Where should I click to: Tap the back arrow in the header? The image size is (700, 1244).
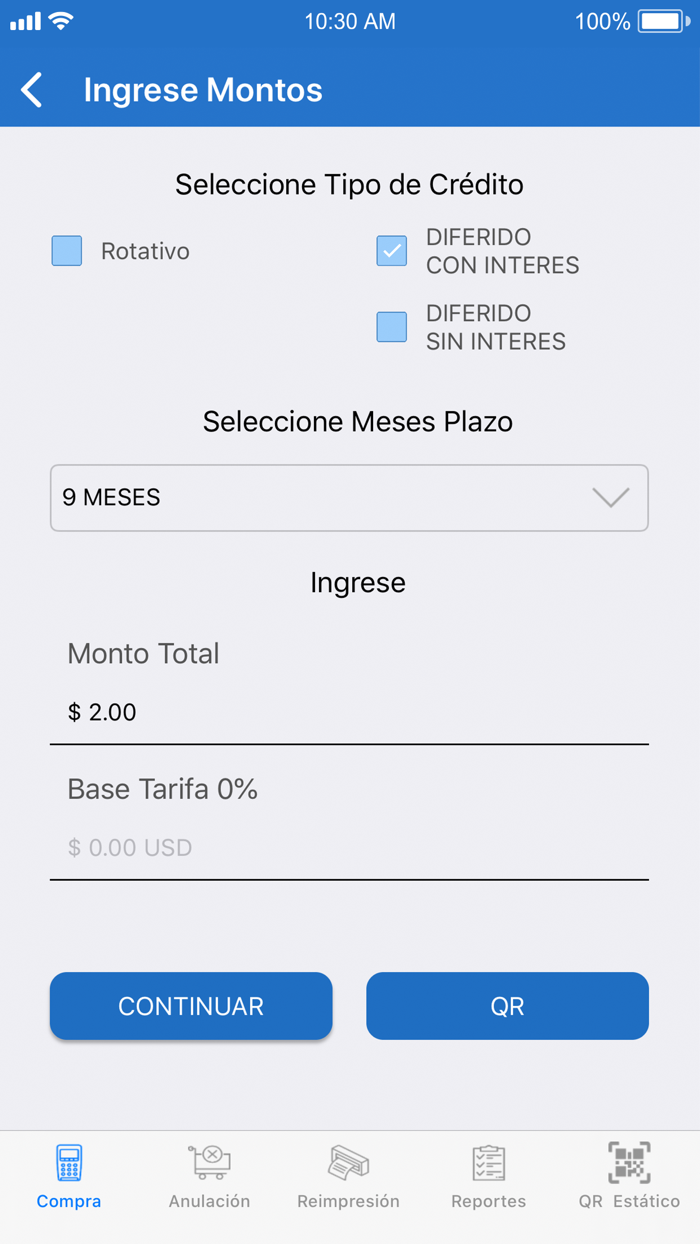(30, 89)
